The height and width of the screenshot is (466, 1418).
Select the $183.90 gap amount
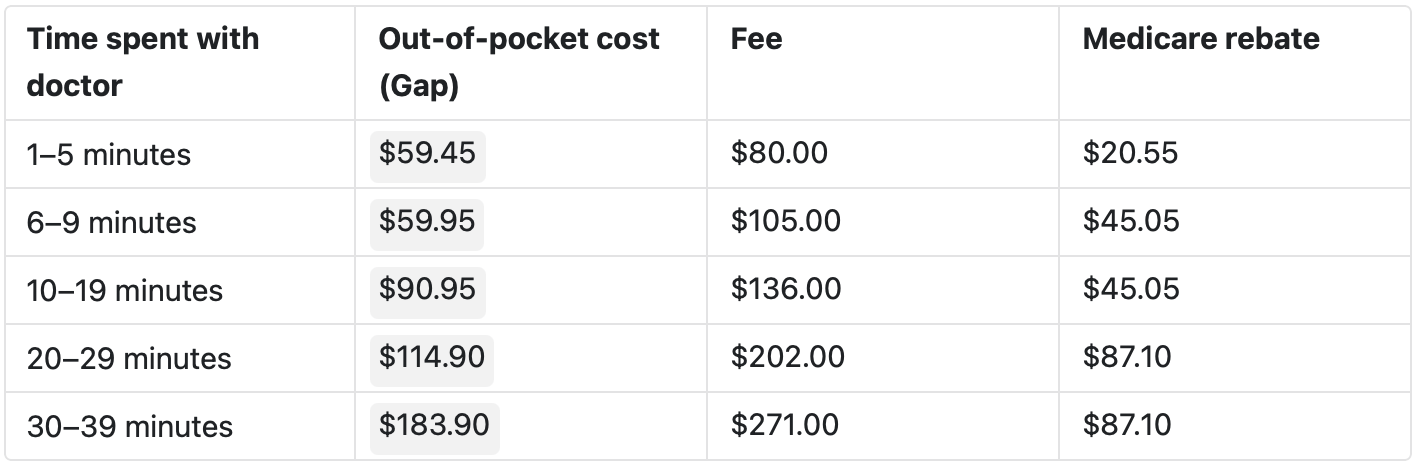[434, 425]
